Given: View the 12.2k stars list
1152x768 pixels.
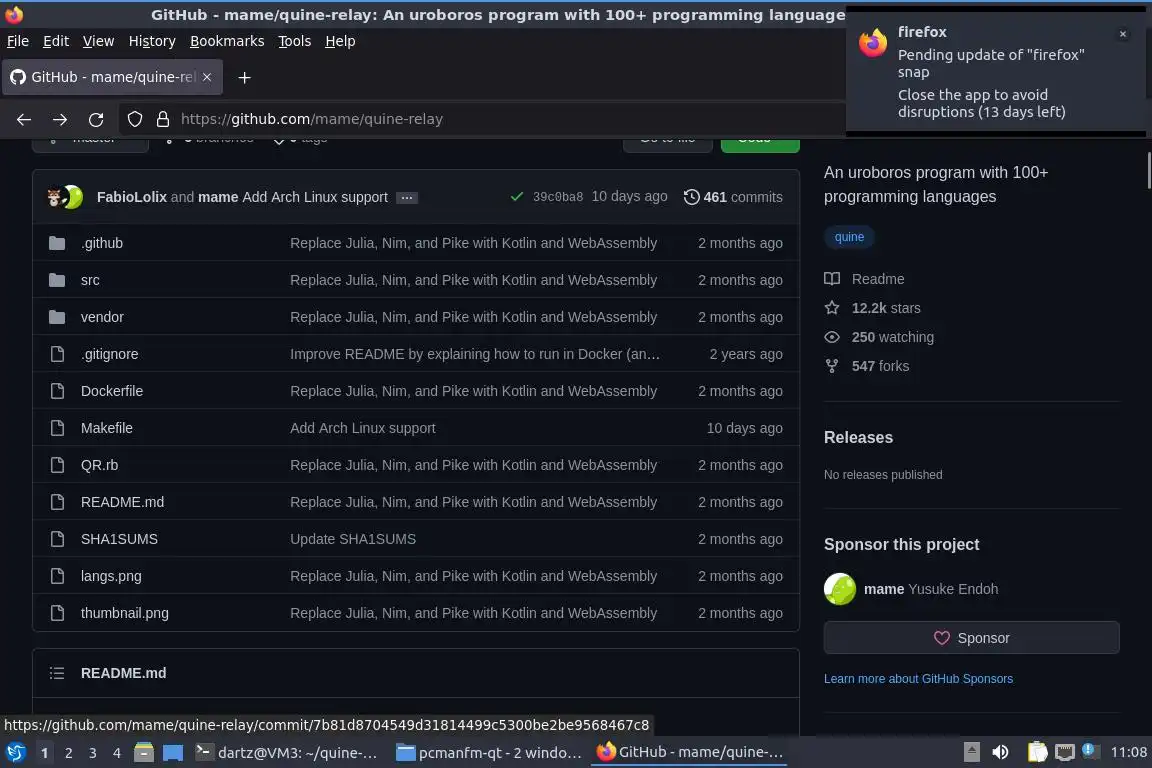Looking at the screenshot, I should coord(872,308).
